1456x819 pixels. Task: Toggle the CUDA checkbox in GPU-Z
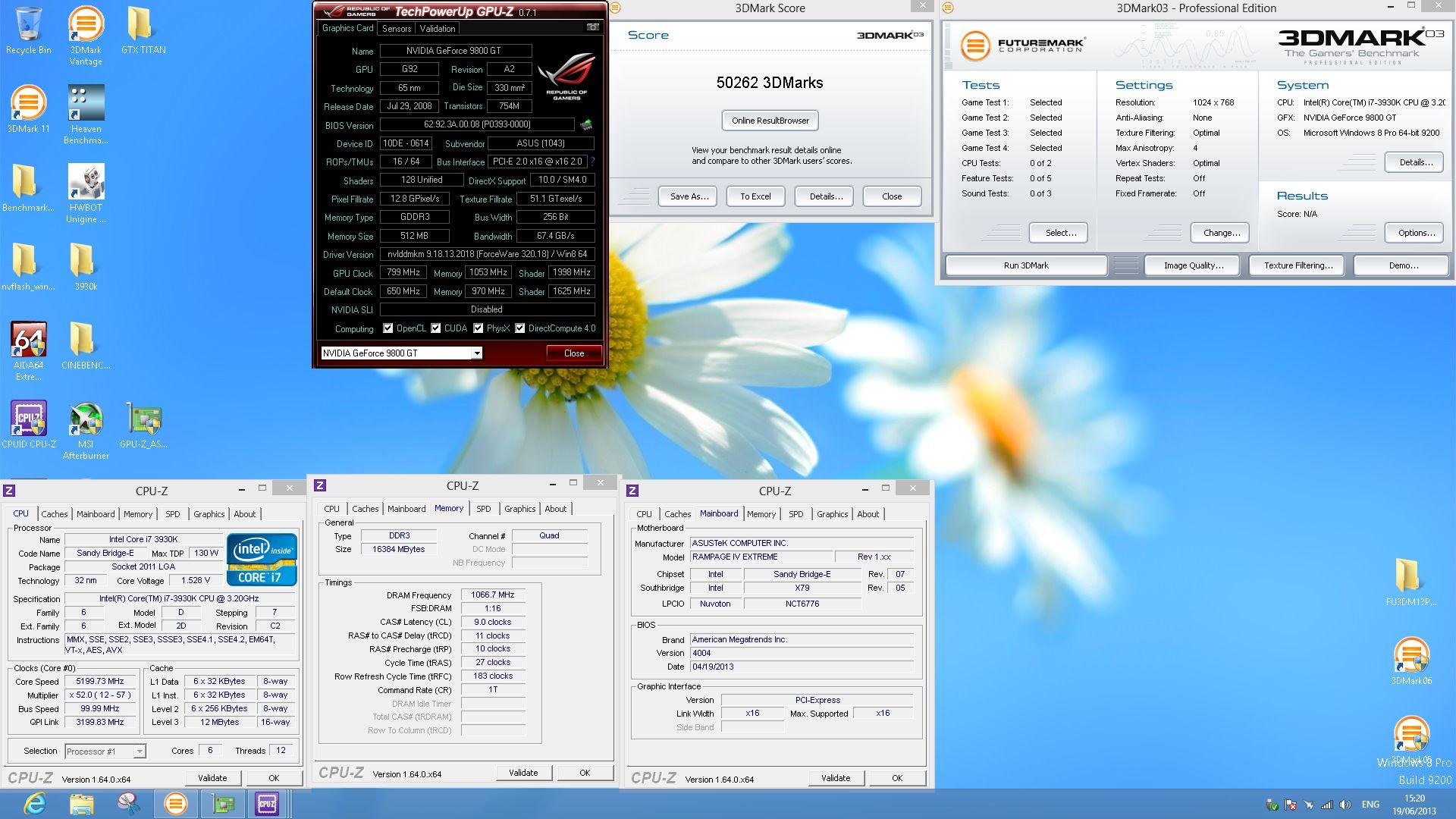[x=435, y=328]
